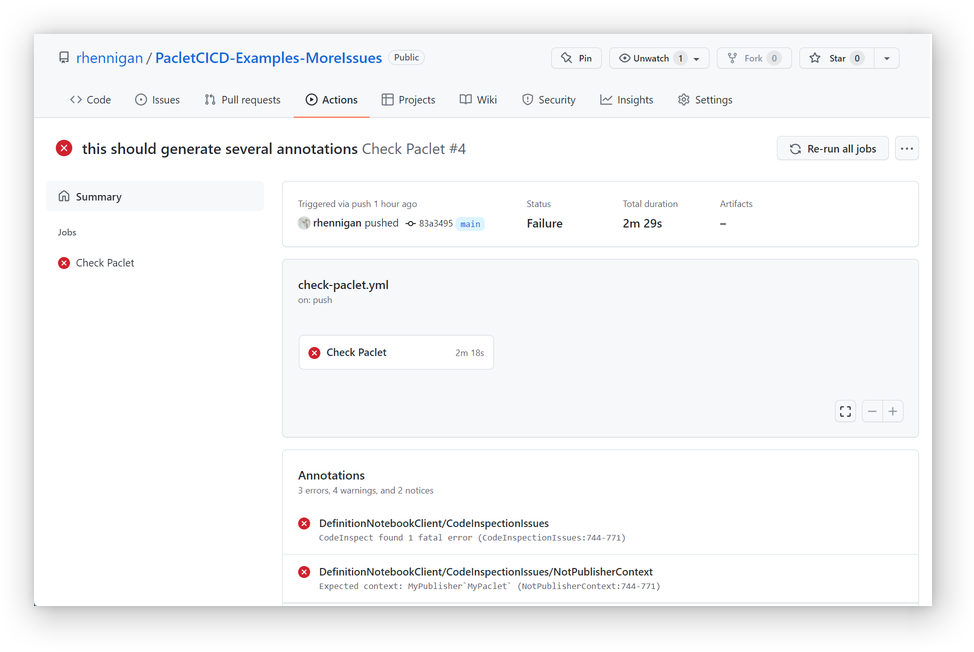Select Check Paclet job in sidebar
This screenshot has height=652, width=974.
point(104,263)
